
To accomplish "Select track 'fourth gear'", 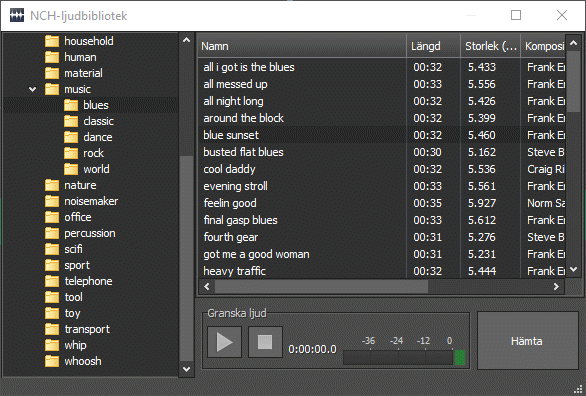I will click(231, 237).
